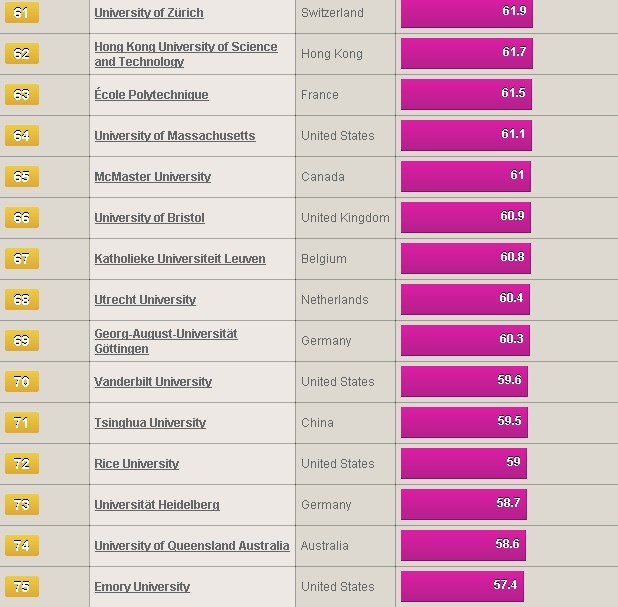Open Vanderbilt University link
The image size is (618, 607).
[x=153, y=382]
